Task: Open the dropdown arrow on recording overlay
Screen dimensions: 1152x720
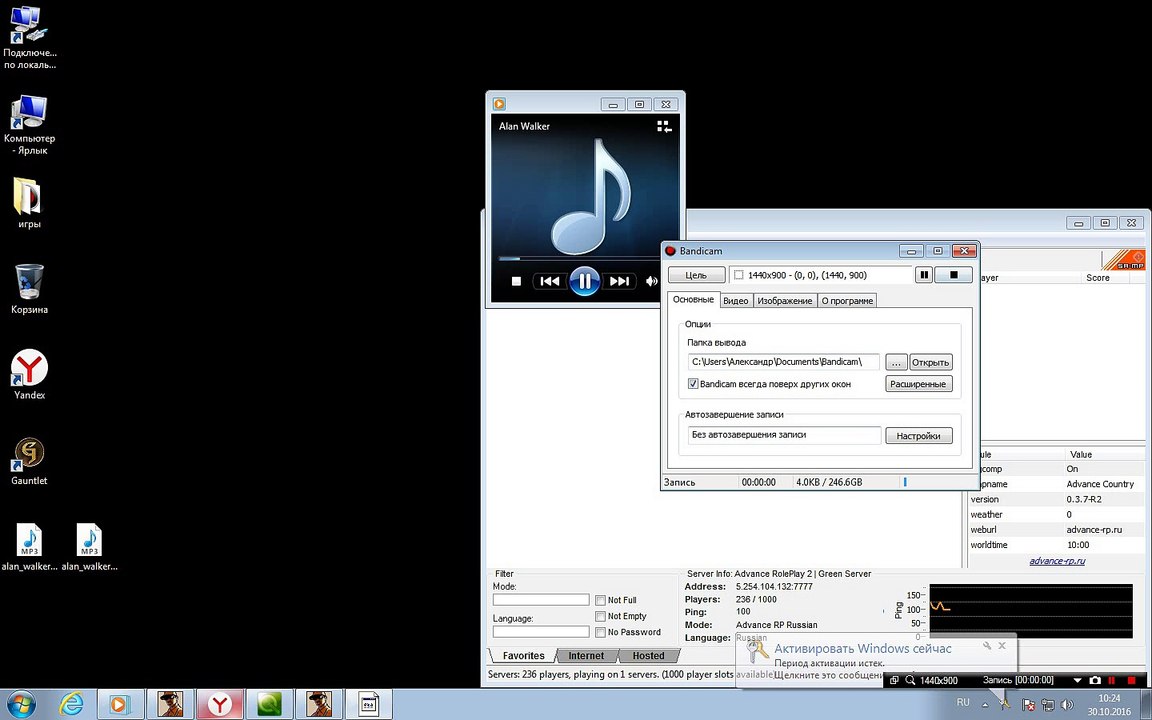Action: pyautogui.click(x=1078, y=681)
